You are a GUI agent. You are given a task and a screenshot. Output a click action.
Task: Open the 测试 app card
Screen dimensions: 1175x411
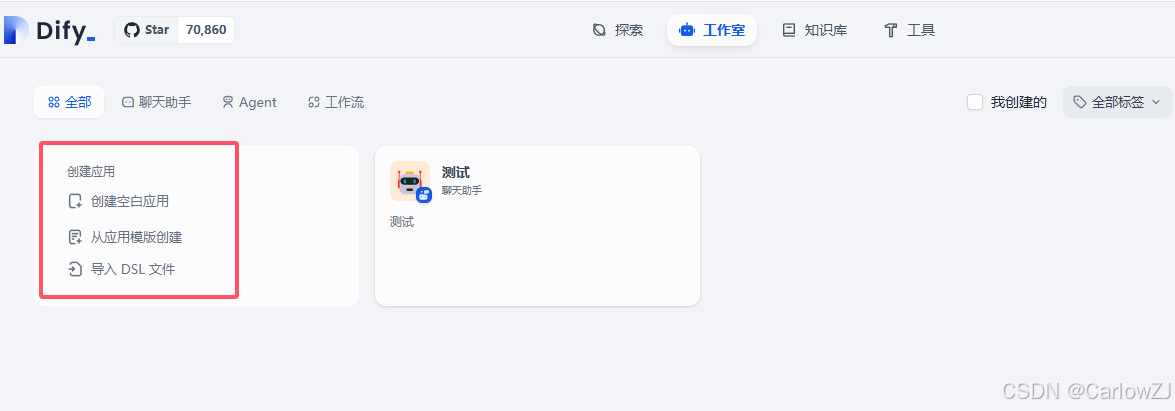[x=537, y=226]
